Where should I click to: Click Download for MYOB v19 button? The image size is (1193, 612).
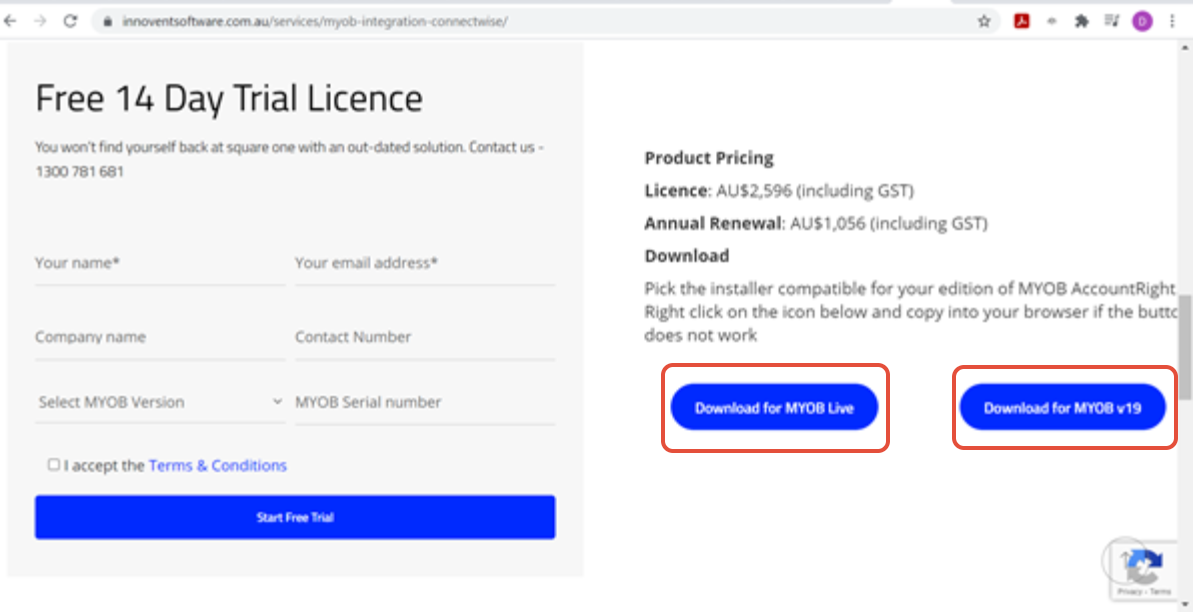click(x=1063, y=407)
